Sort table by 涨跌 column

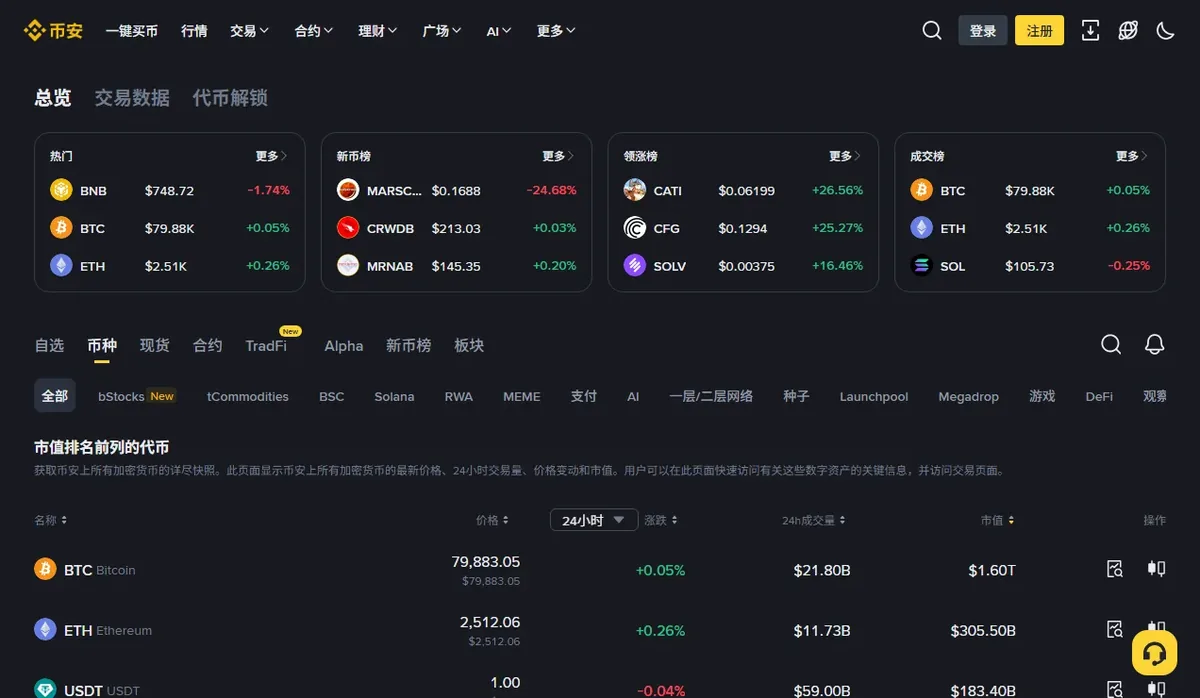pos(661,520)
